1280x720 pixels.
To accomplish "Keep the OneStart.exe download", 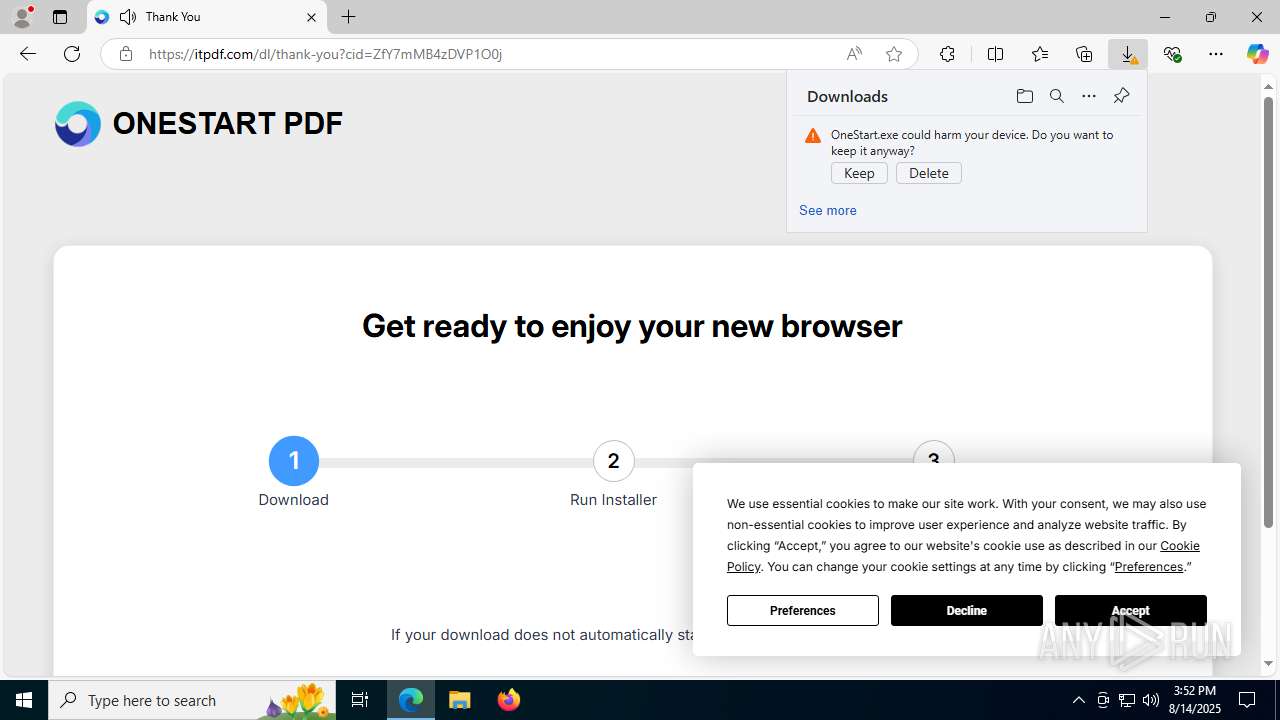I will [859, 173].
